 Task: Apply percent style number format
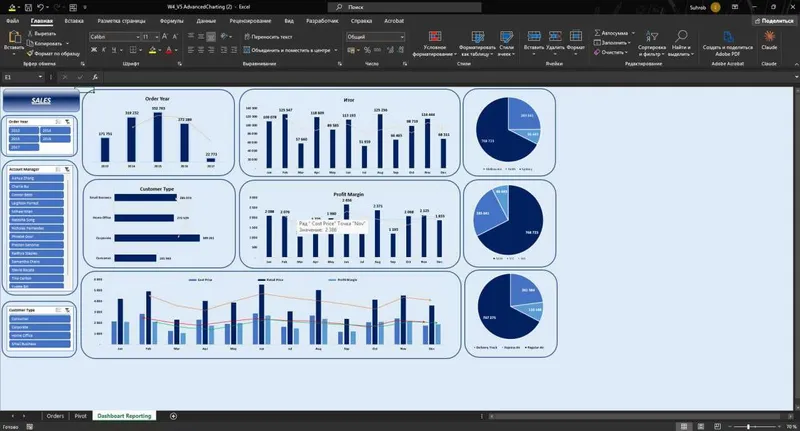[367, 50]
